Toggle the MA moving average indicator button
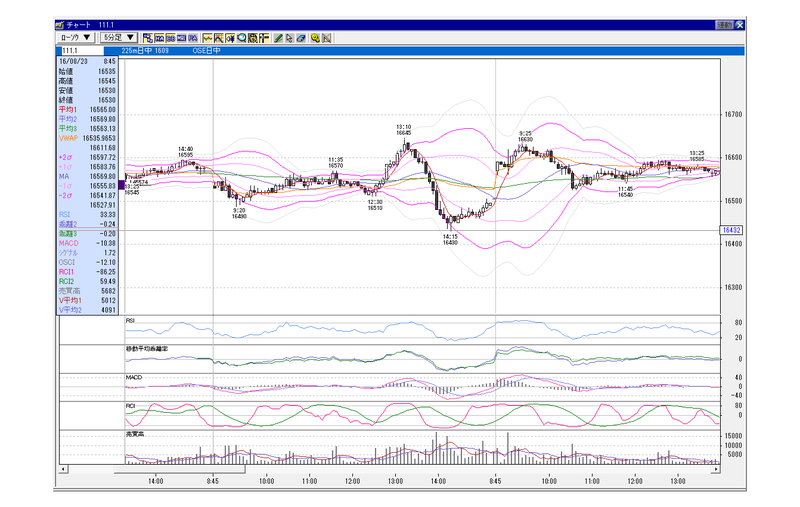Screen dimensions: 800x507 tap(159, 38)
